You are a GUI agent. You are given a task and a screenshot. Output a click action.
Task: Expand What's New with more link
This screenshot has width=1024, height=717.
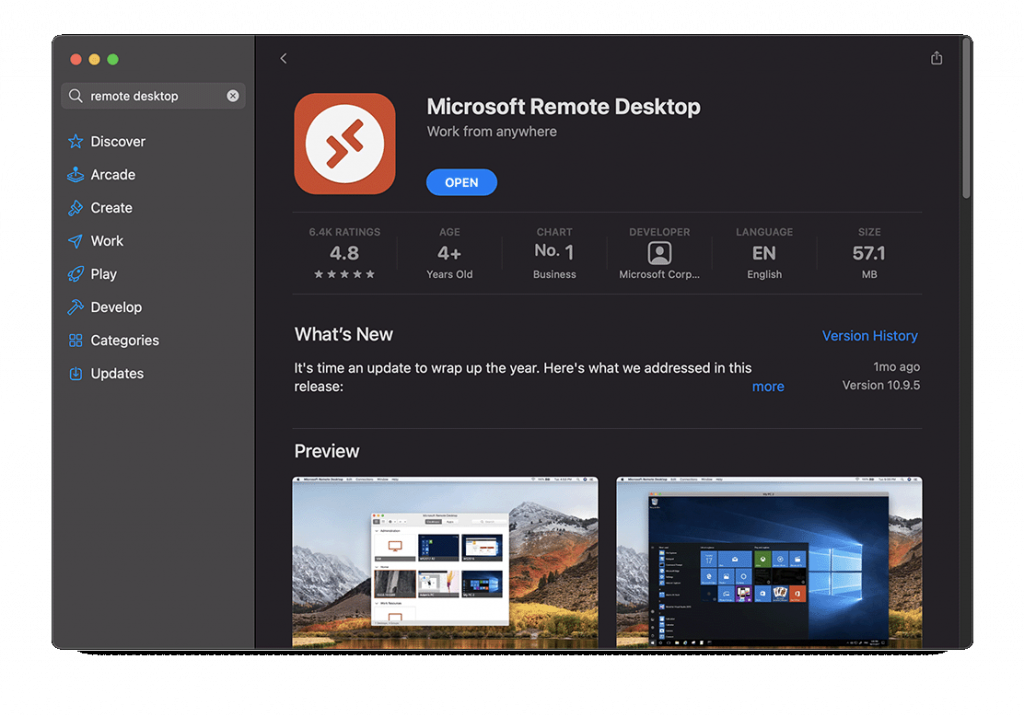tap(767, 387)
